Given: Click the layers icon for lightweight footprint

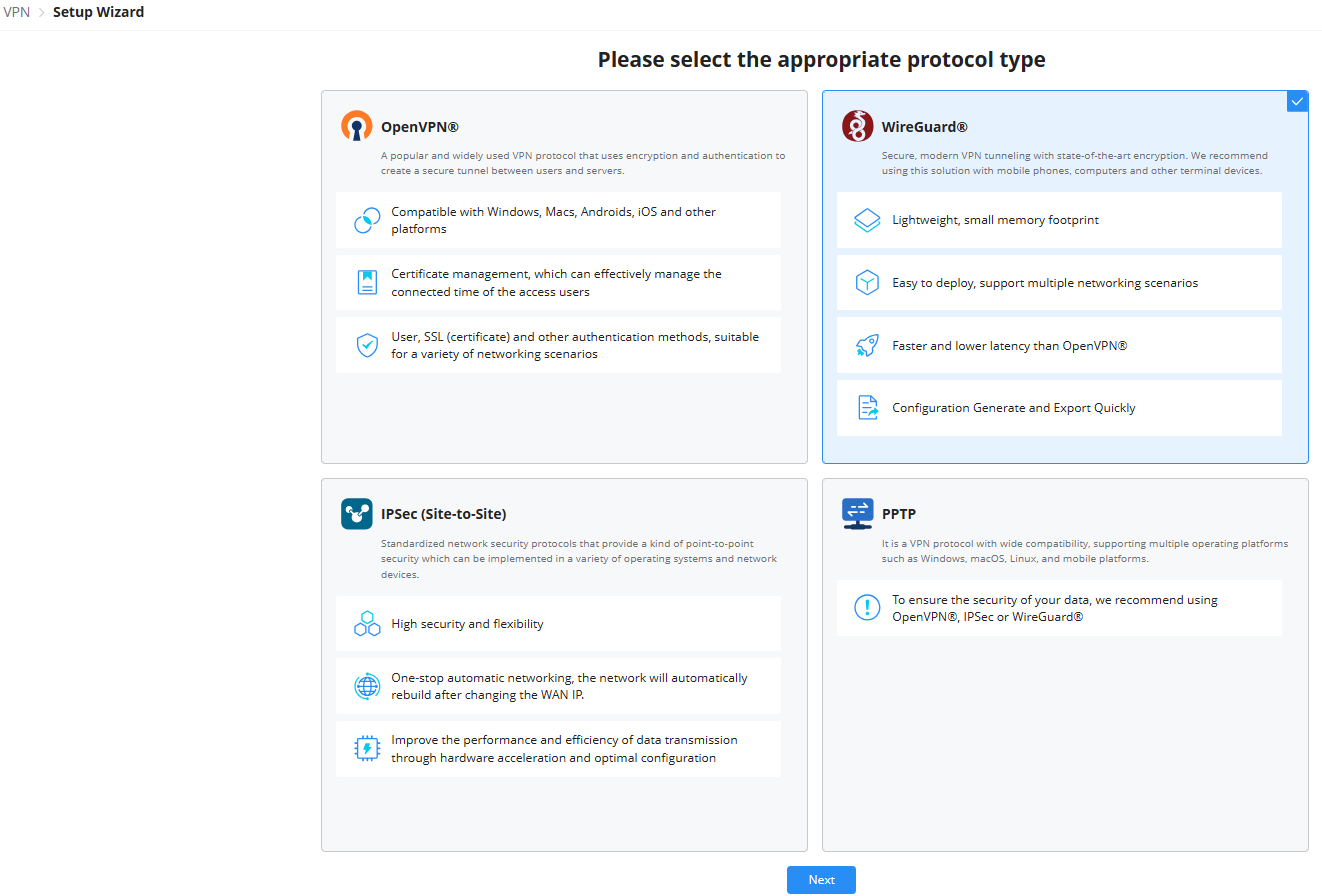Looking at the screenshot, I should coord(867,220).
